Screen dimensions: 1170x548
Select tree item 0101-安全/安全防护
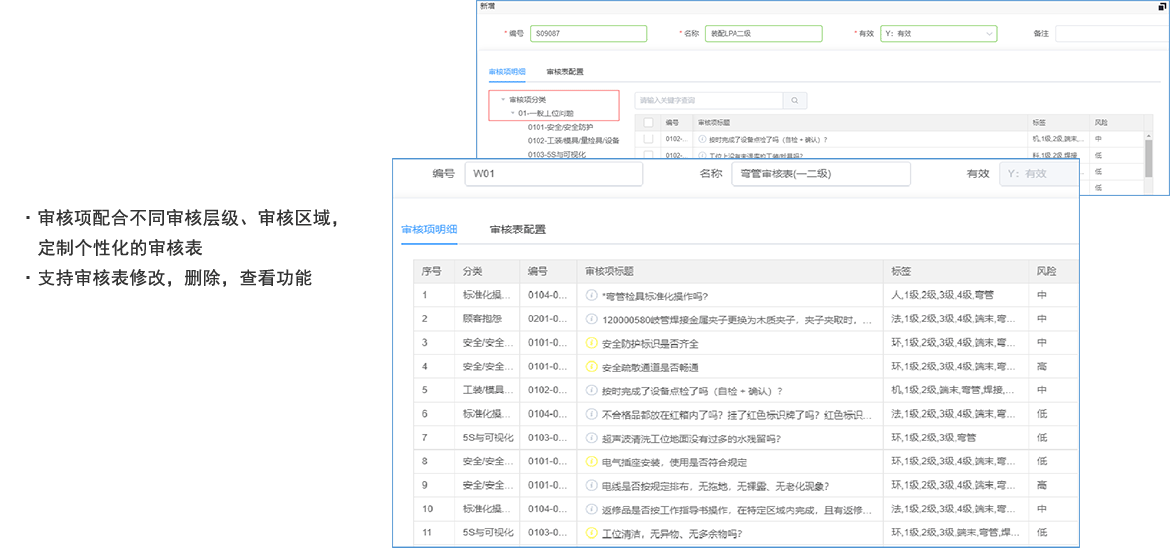[x=560, y=127]
